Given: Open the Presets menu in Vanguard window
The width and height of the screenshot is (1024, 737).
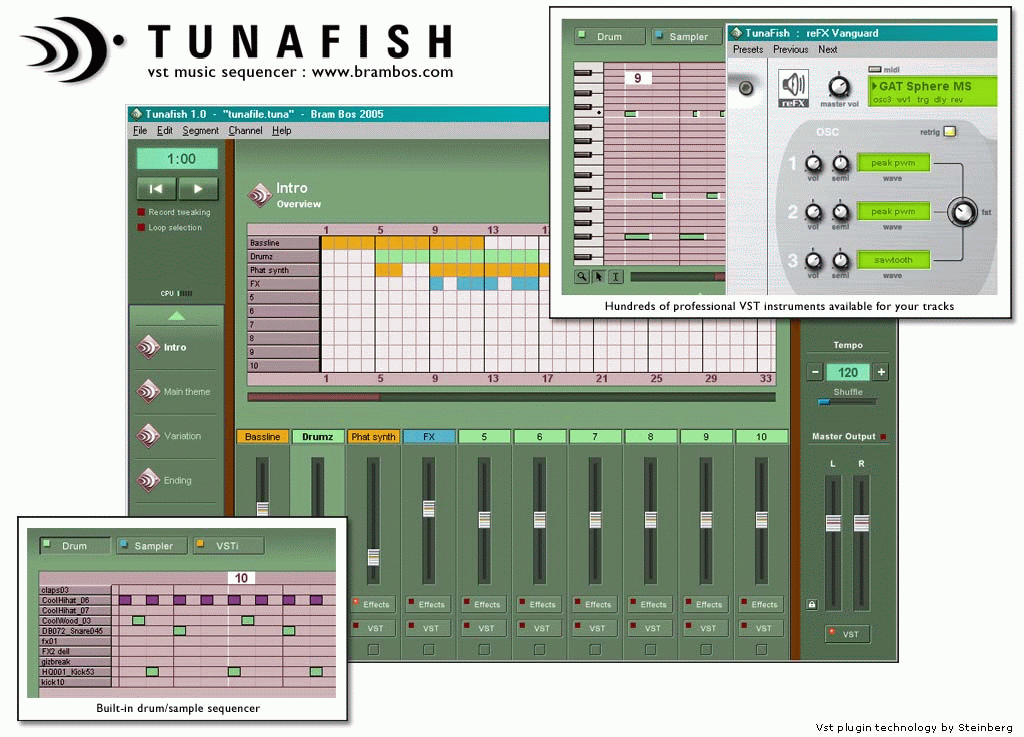Looking at the screenshot, I should [x=748, y=50].
